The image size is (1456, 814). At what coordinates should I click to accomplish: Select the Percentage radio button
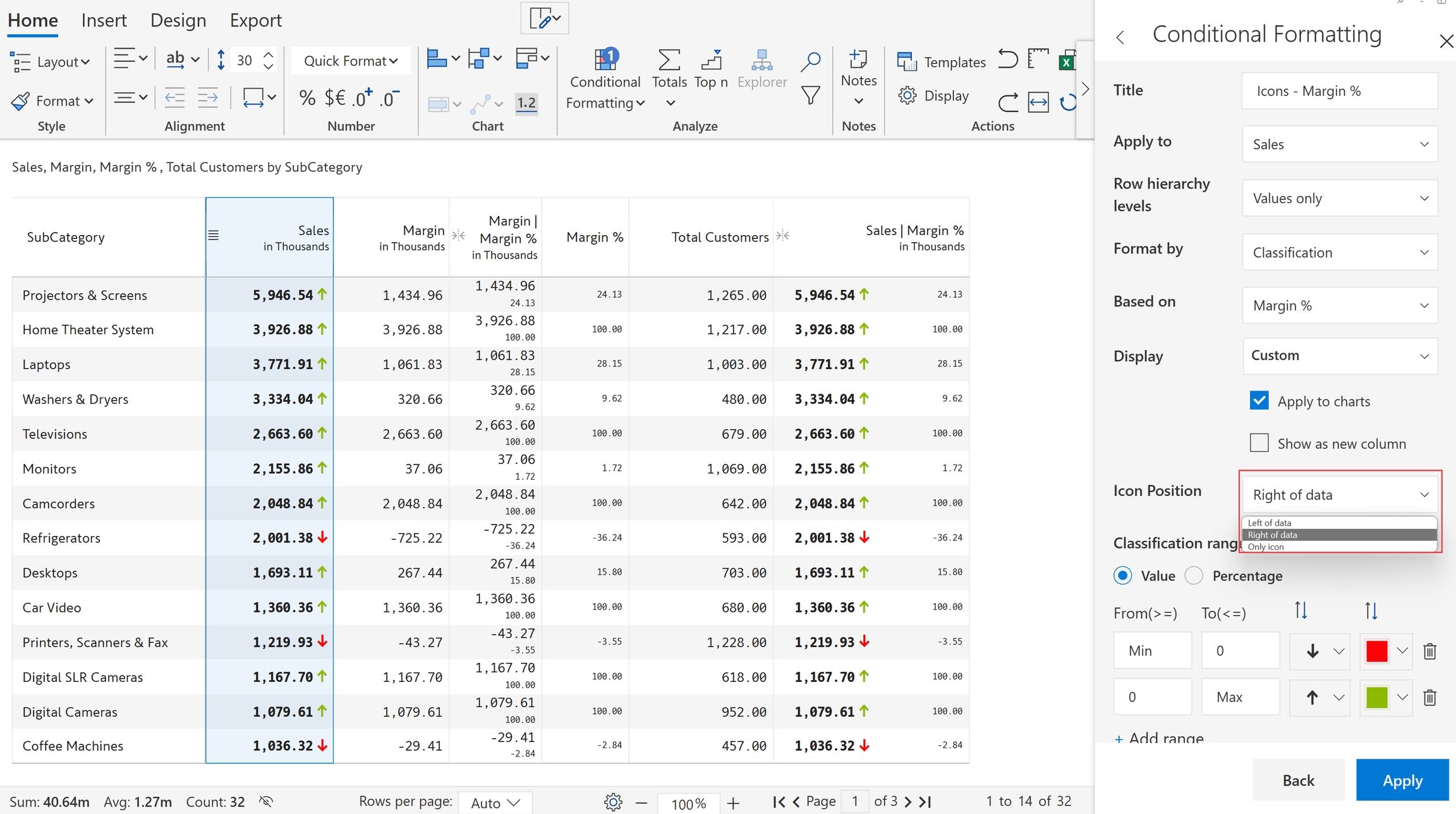pos(1194,576)
